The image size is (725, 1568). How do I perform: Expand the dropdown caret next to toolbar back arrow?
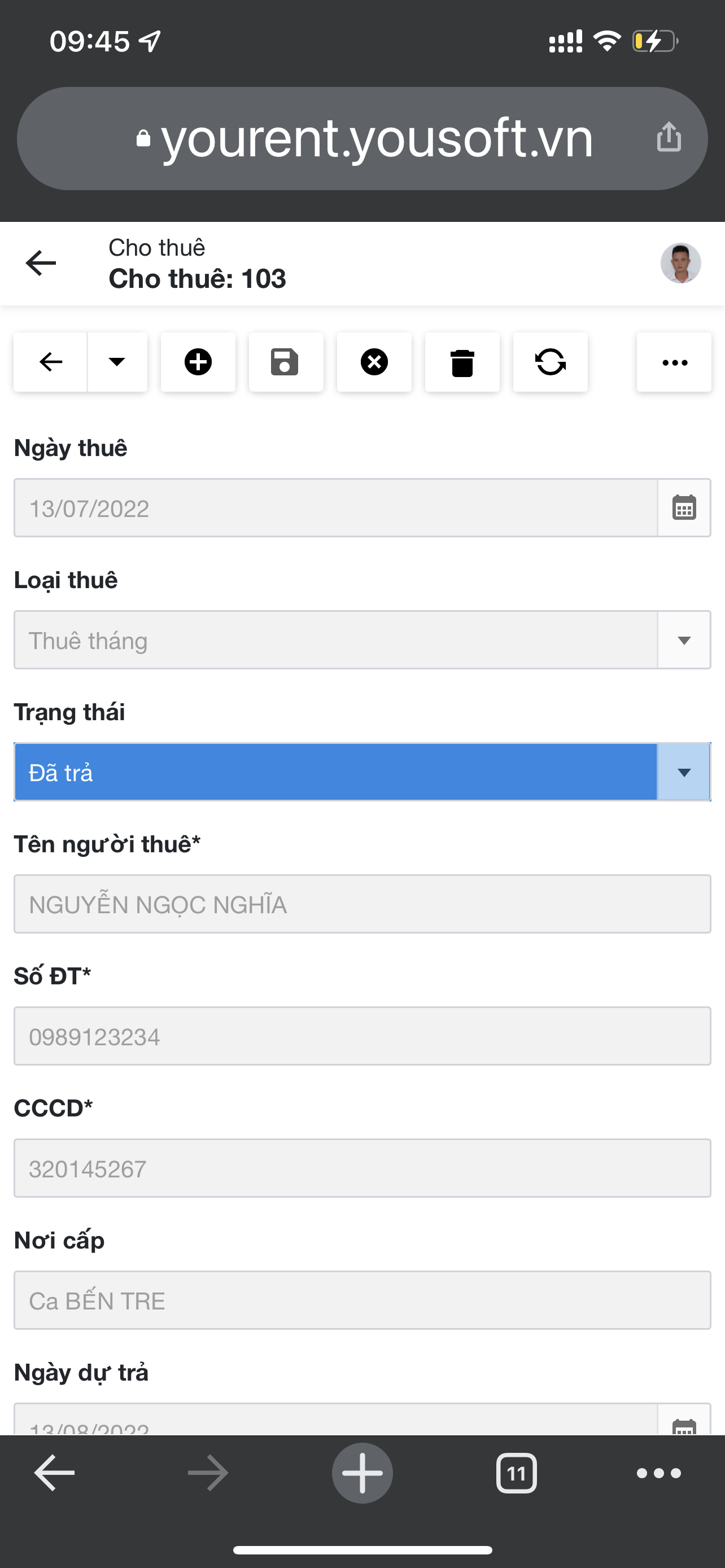117,362
